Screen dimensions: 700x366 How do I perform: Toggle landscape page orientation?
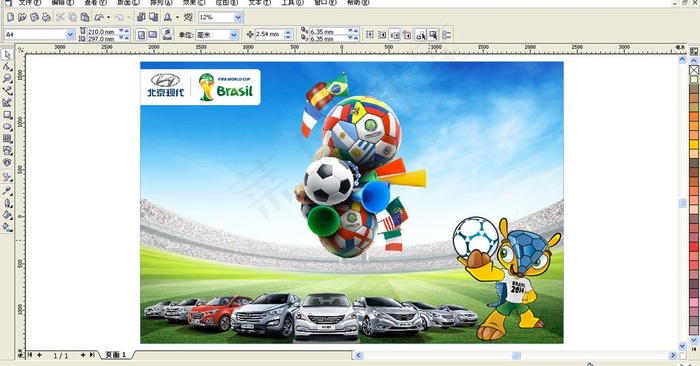click(x=153, y=34)
